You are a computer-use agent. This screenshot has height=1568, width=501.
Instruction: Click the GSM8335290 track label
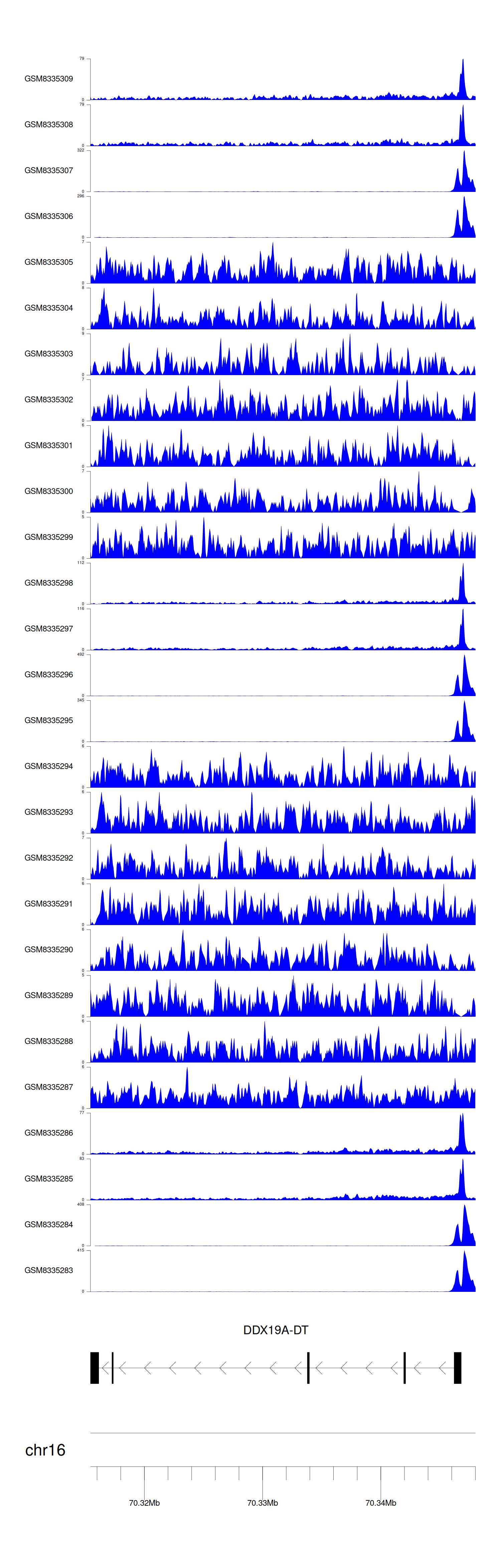pyautogui.click(x=49, y=949)
